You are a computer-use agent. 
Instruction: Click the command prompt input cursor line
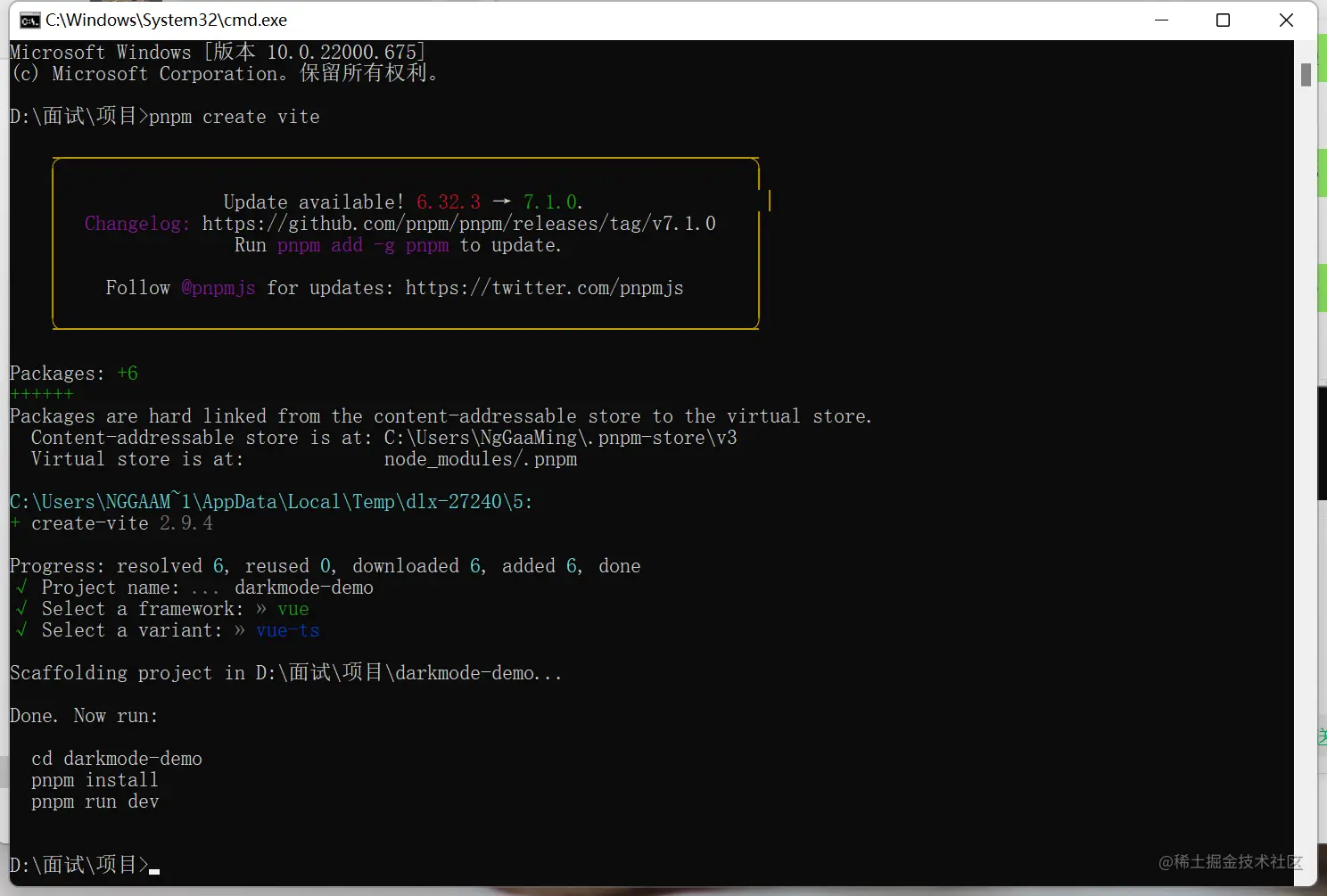pyautogui.click(x=85, y=865)
